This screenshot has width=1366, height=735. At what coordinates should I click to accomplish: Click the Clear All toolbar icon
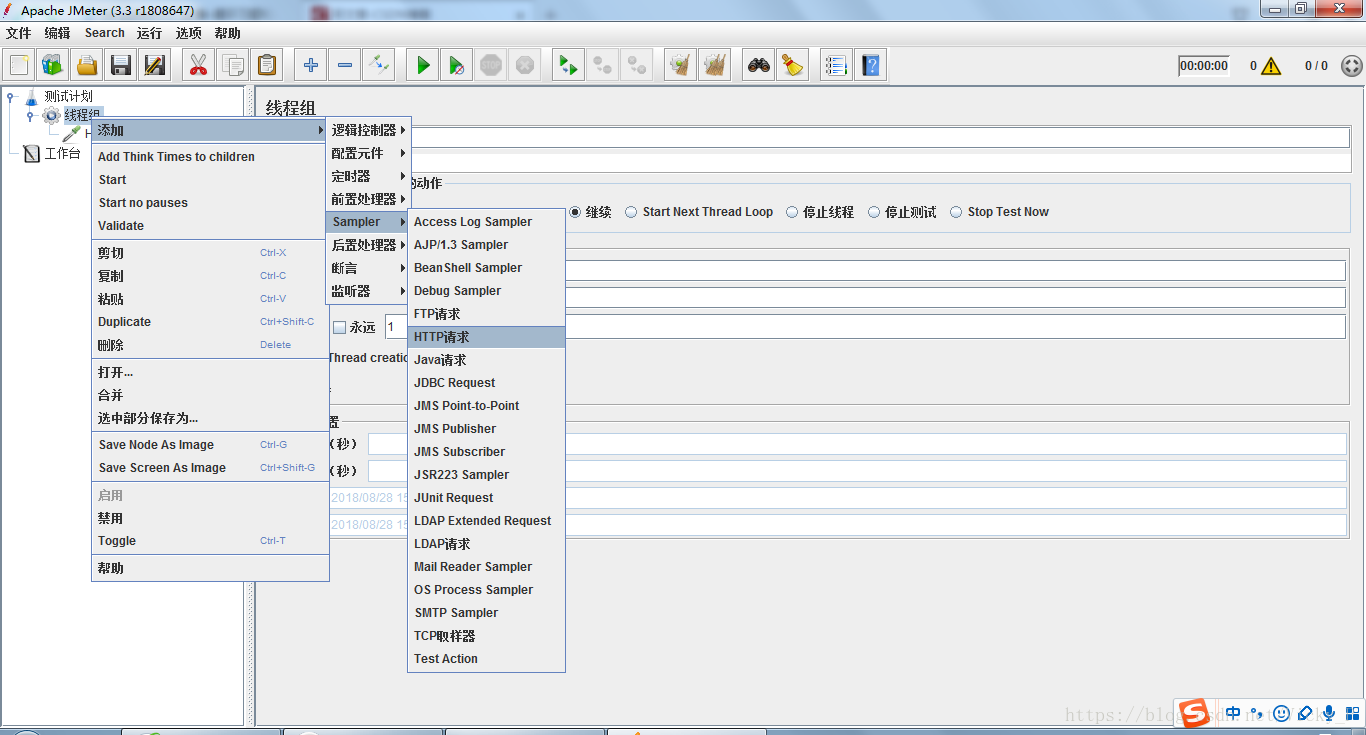(x=715, y=66)
